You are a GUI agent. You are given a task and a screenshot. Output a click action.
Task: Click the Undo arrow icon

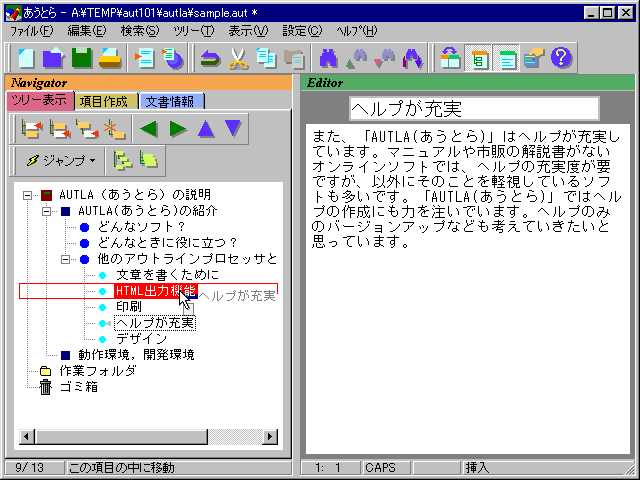click(211, 58)
